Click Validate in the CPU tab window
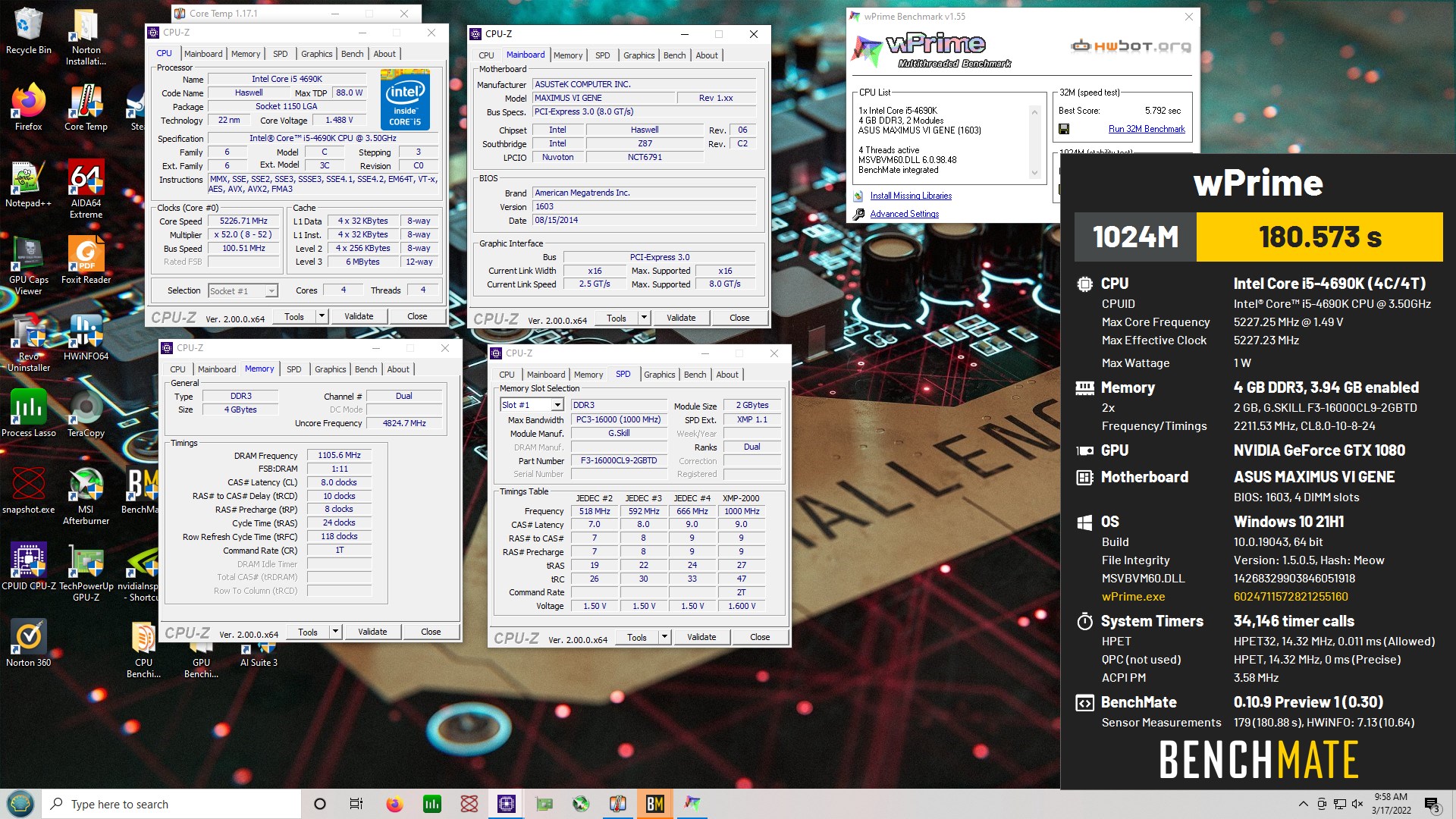The image size is (1456, 819). click(359, 316)
